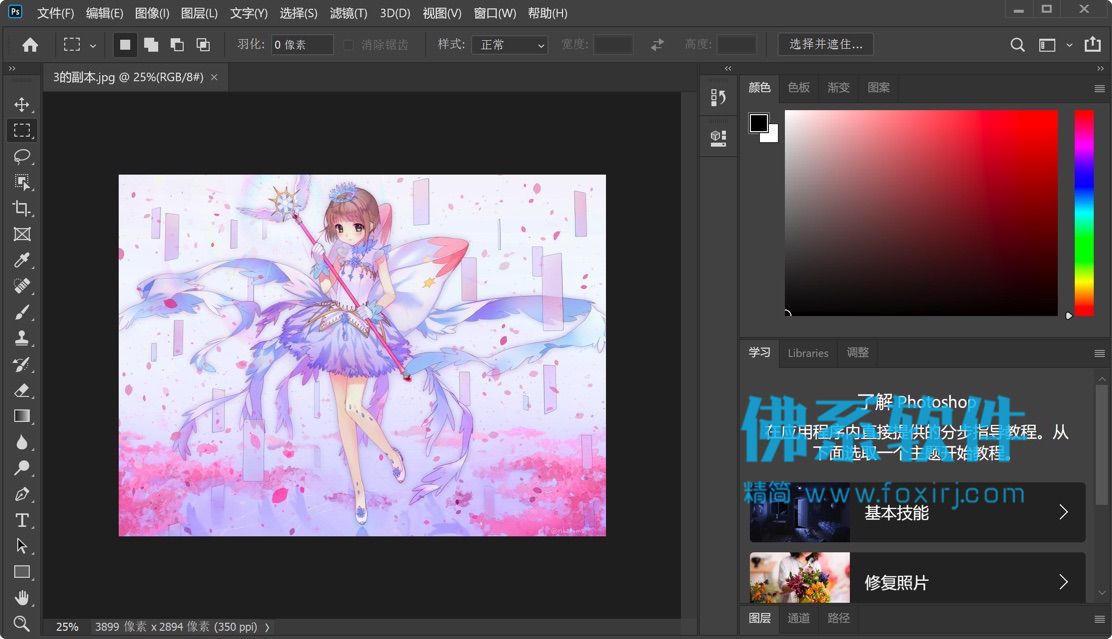The width and height of the screenshot is (1112, 639).
Task: Select the Dodge tool
Action: click(x=22, y=468)
